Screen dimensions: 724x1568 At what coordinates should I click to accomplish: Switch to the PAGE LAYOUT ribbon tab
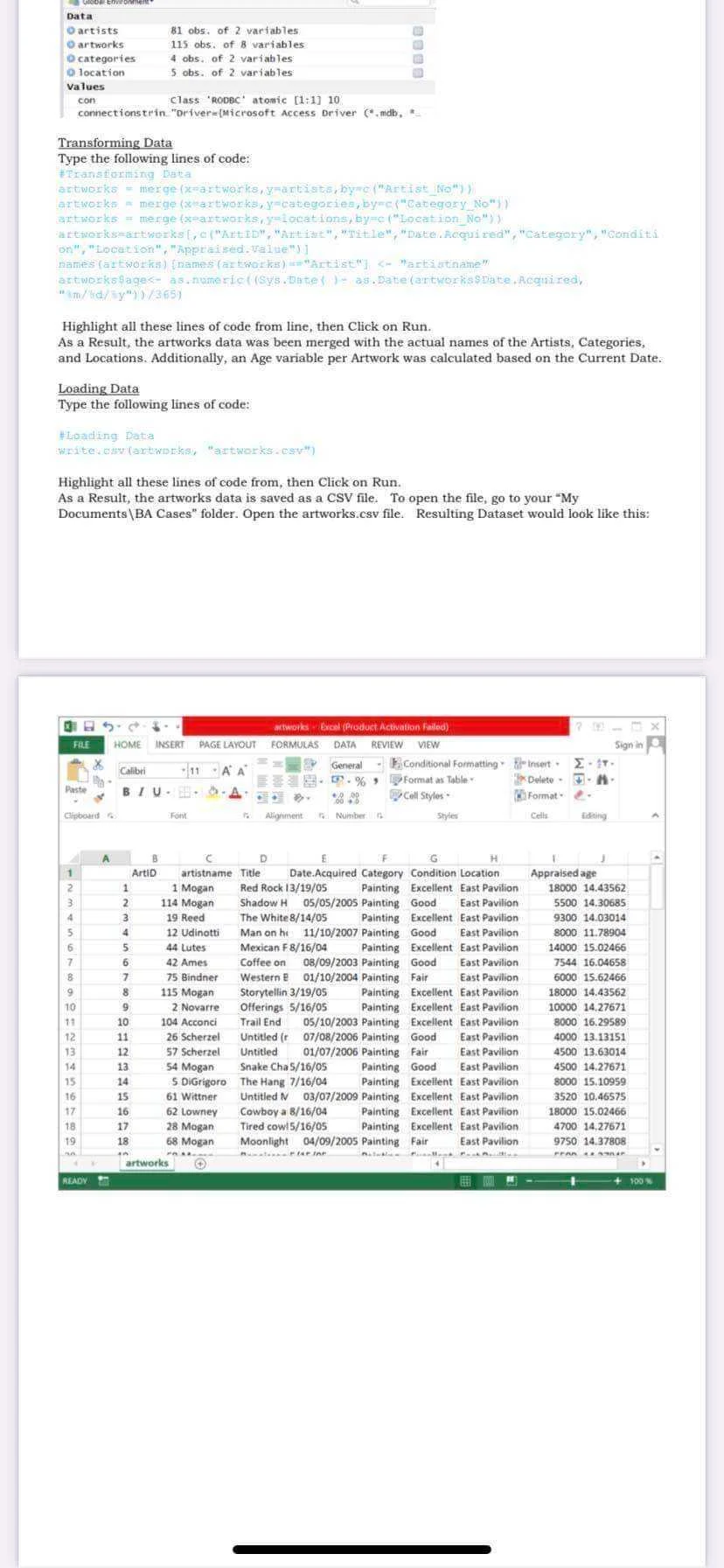click(228, 745)
